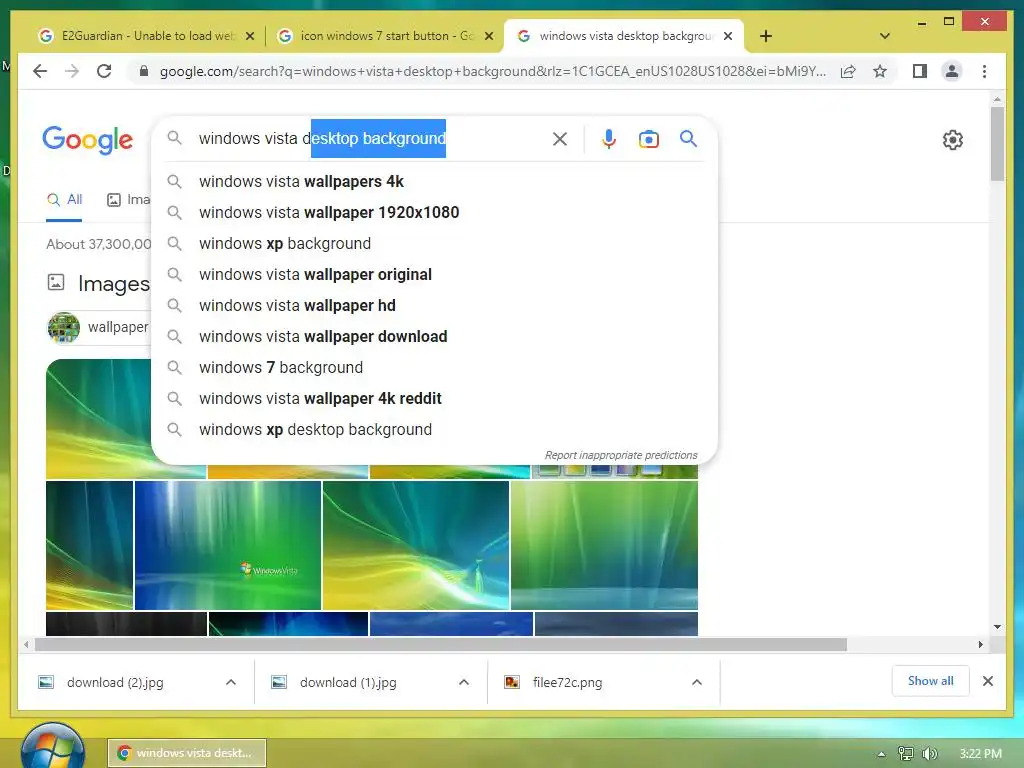1024x768 pixels.
Task: Submit search with blue magnifier
Action: click(x=688, y=138)
